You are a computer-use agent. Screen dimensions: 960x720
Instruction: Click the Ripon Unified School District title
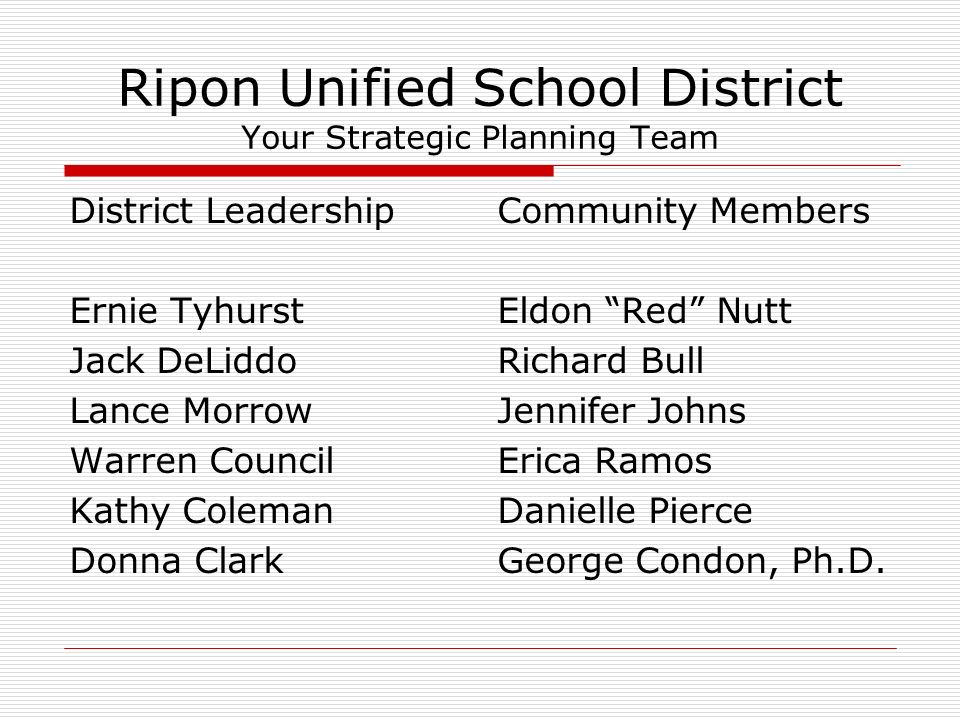point(481,89)
